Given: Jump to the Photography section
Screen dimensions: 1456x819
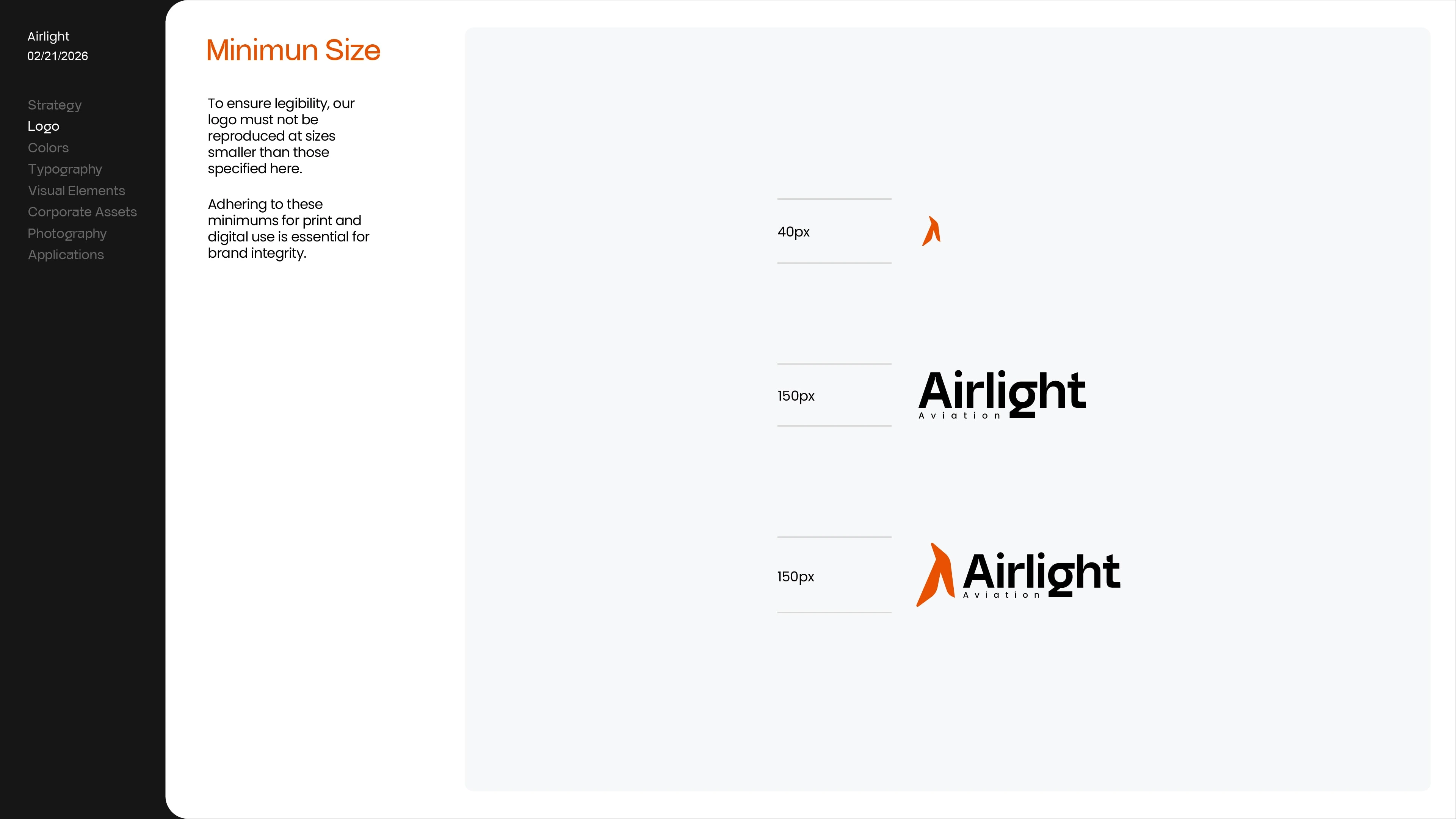Looking at the screenshot, I should click(67, 233).
